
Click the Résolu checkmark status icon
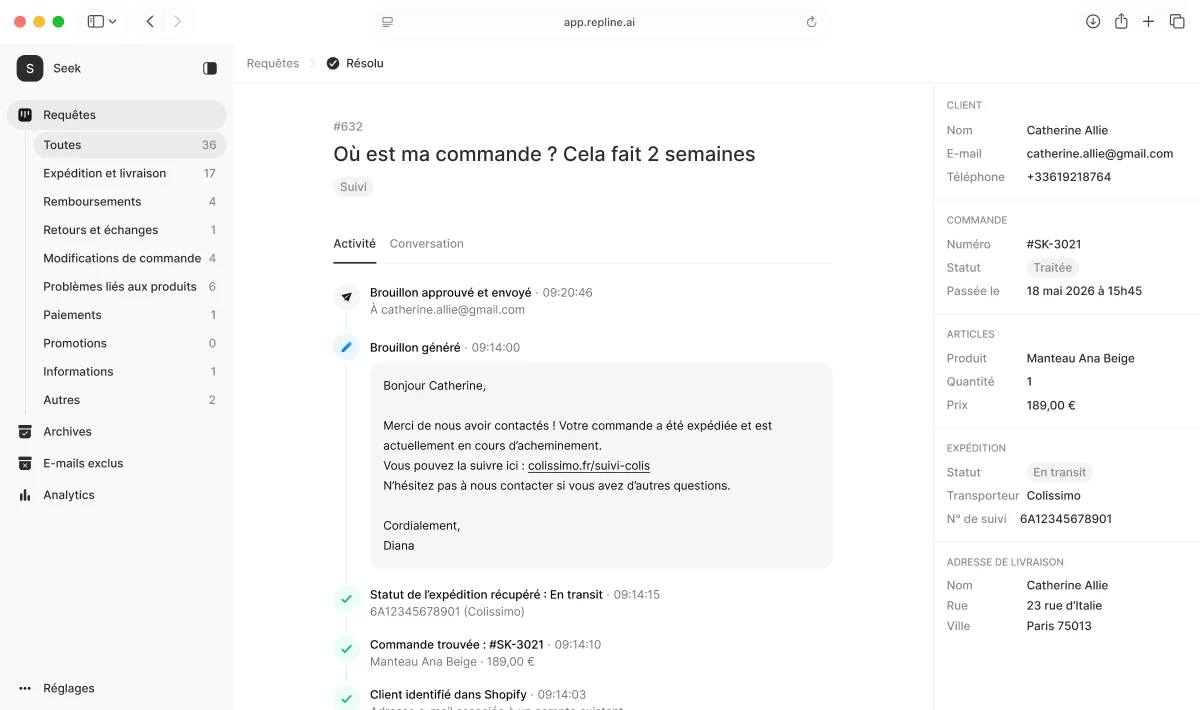(333, 63)
